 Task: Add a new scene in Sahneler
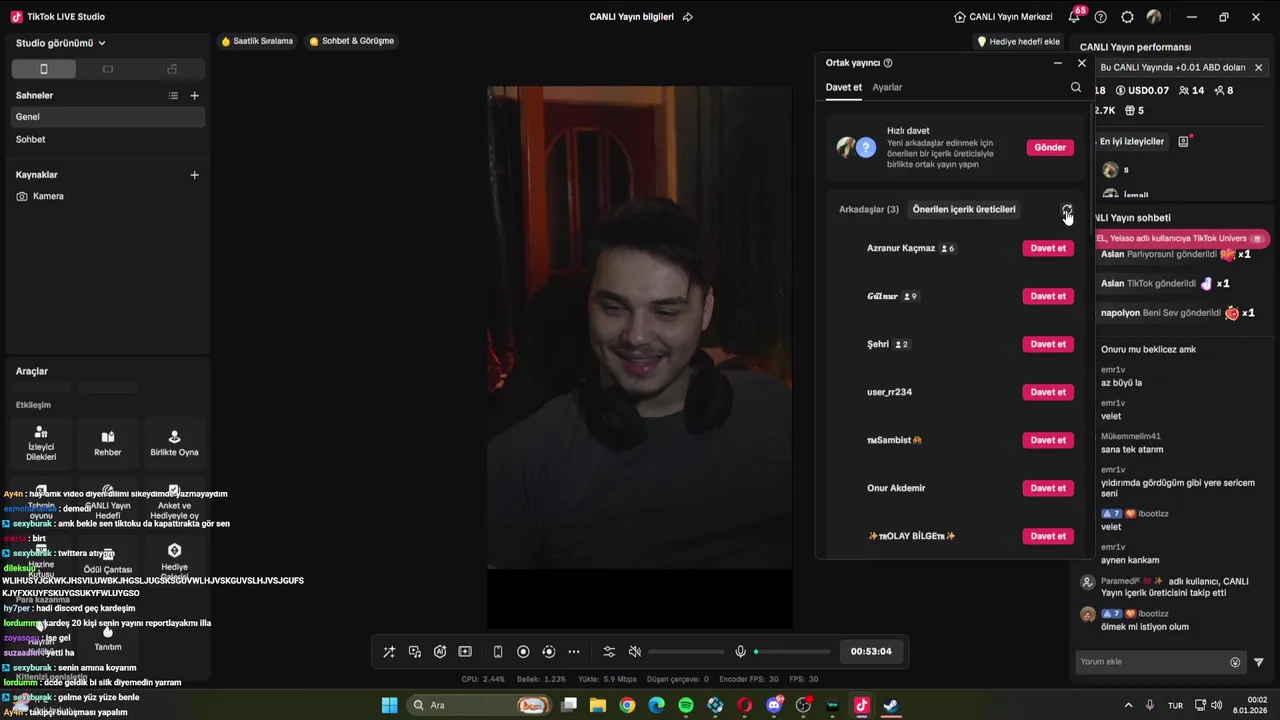[195, 96]
